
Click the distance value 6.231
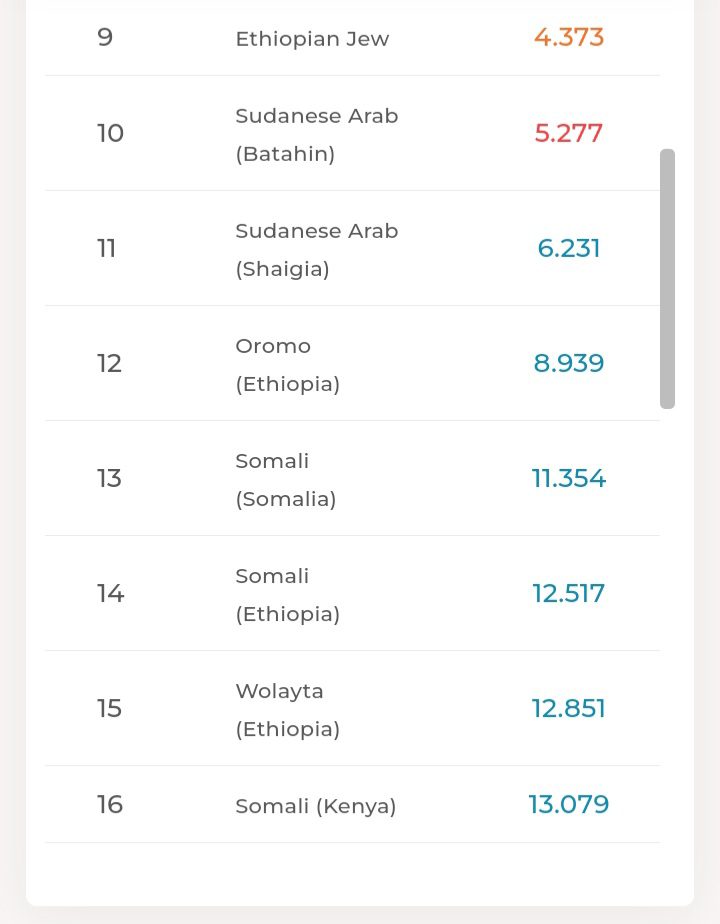[569, 248]
